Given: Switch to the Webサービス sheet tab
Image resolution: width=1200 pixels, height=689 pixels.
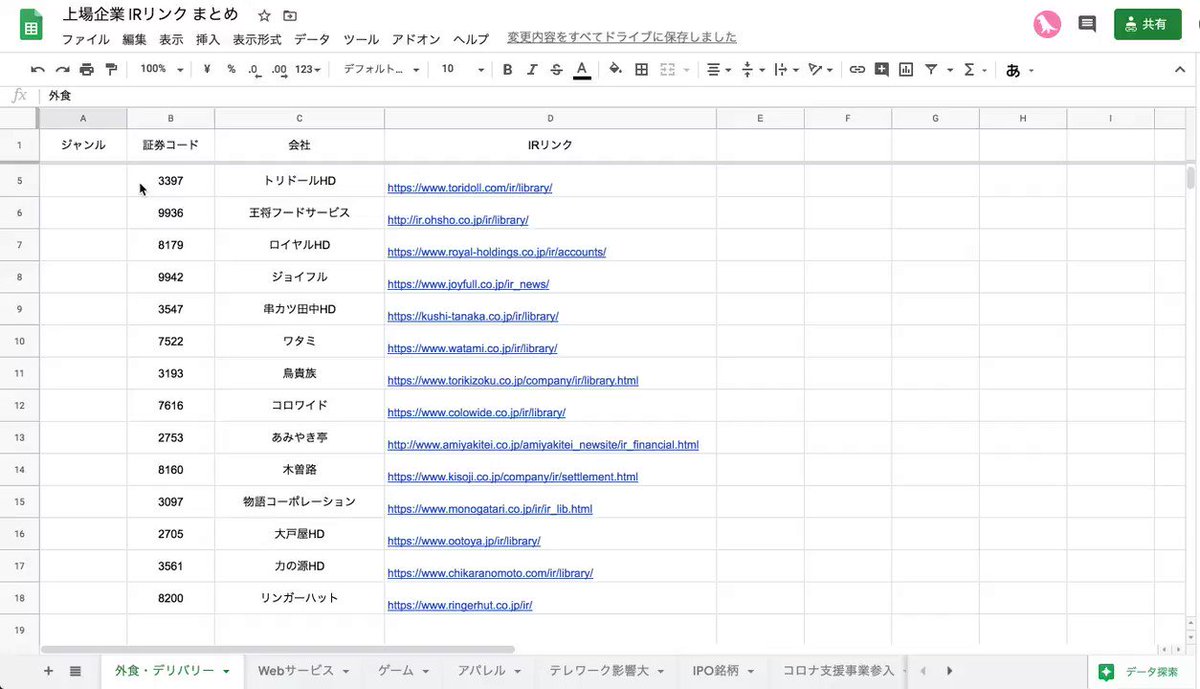Looking at the screenshot, I should [303, 671].
